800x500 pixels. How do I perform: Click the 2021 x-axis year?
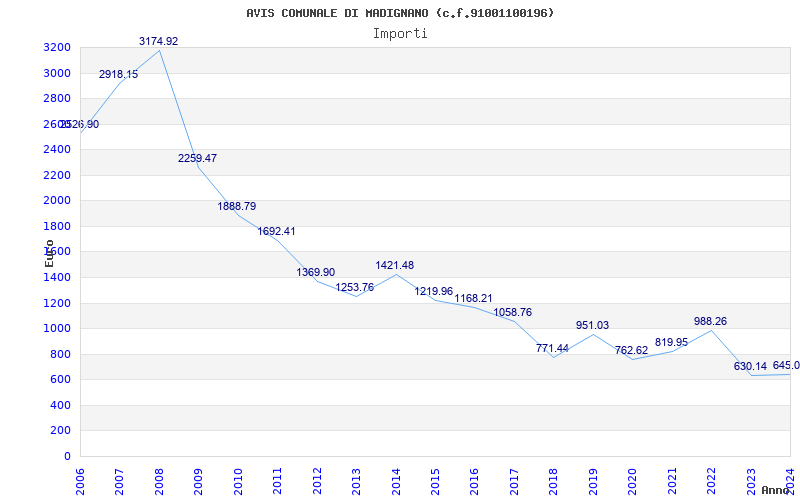[672, 482]
